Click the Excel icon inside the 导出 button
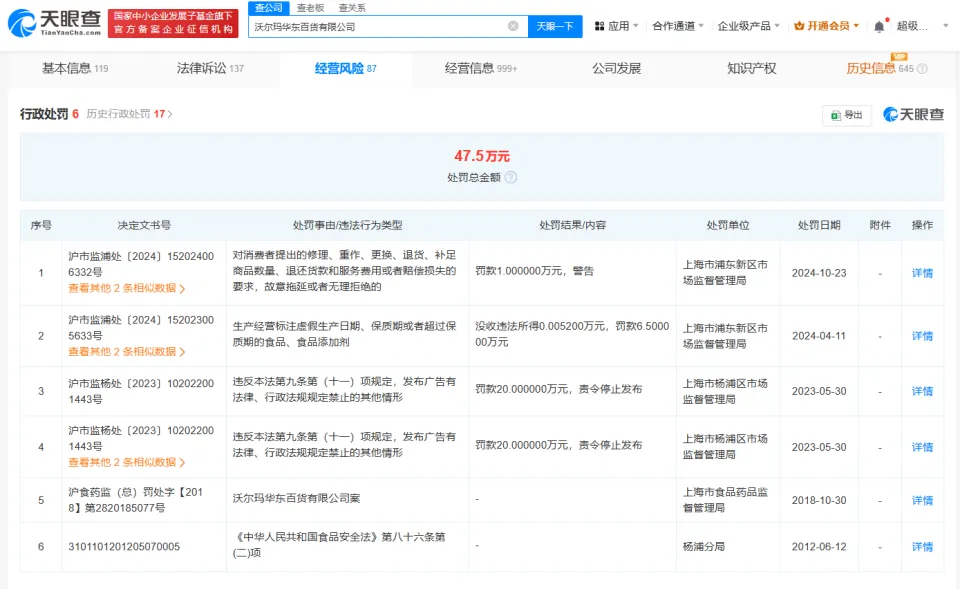960x589 pixels. pyautogui.click(x=837, y=116)
